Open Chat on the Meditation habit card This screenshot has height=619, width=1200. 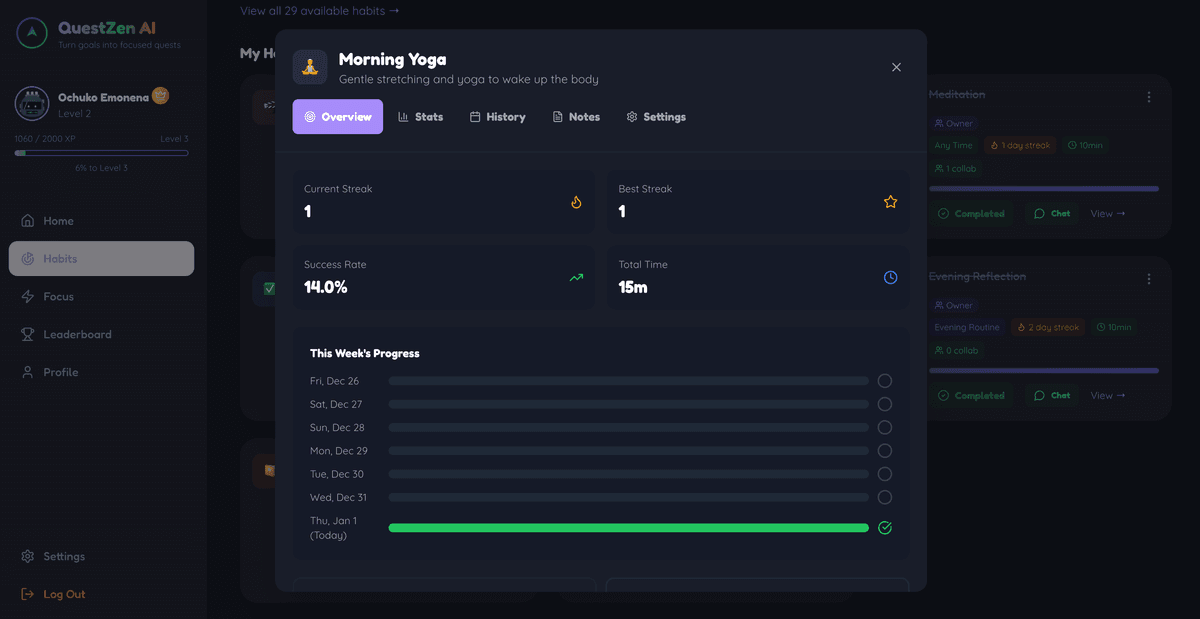tap(1051, 213)
